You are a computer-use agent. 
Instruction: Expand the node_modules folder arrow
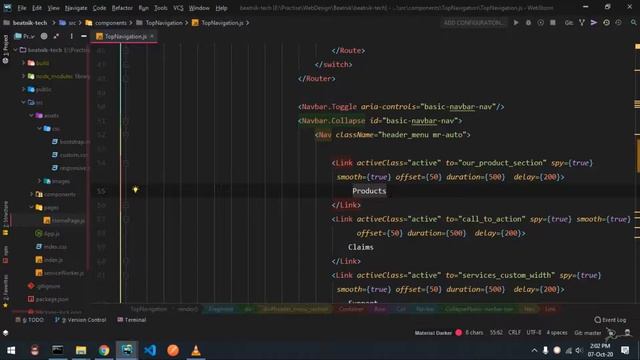pyautogui.click(x=23, y=76)
